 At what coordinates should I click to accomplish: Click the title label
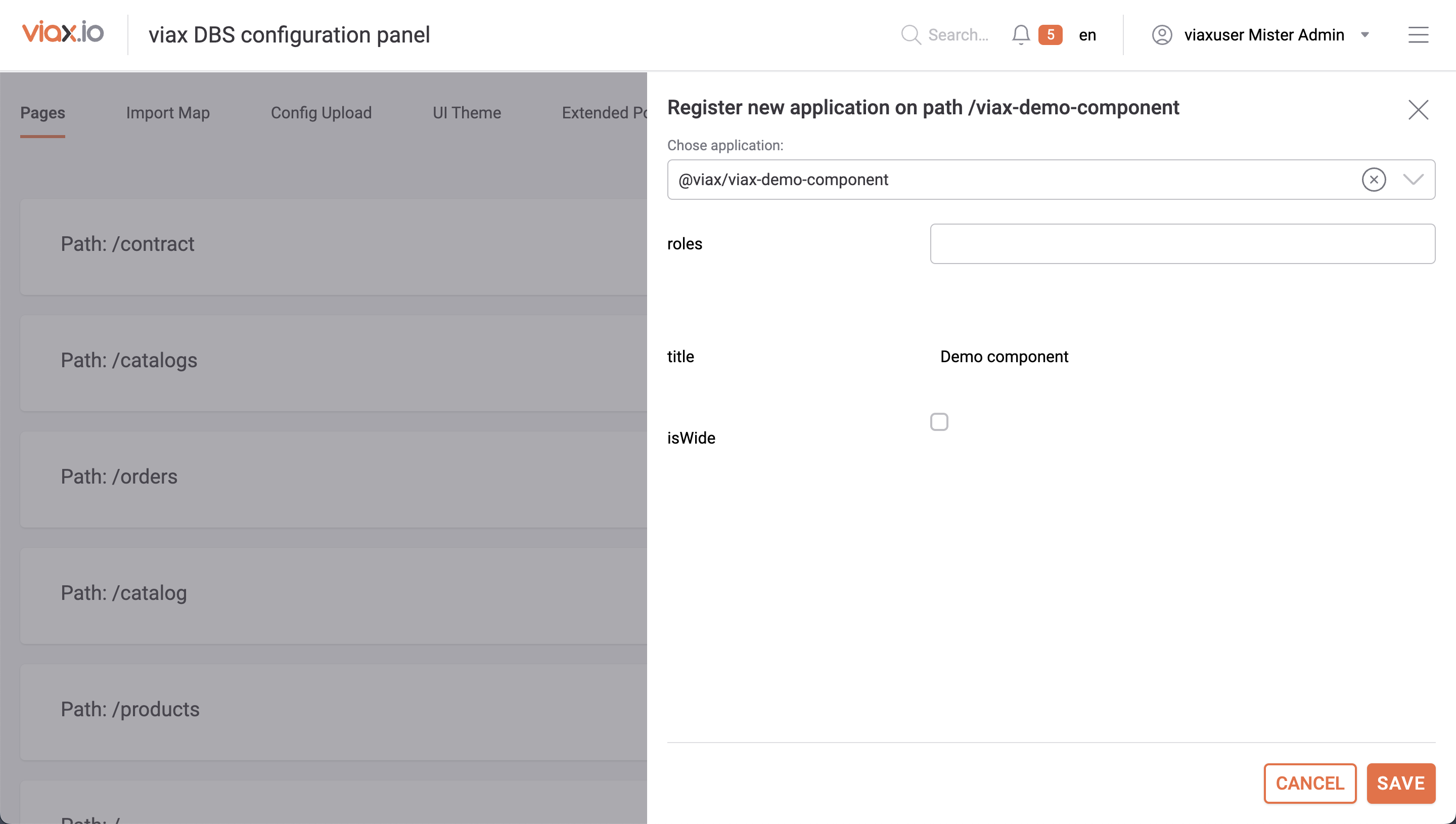680,357
